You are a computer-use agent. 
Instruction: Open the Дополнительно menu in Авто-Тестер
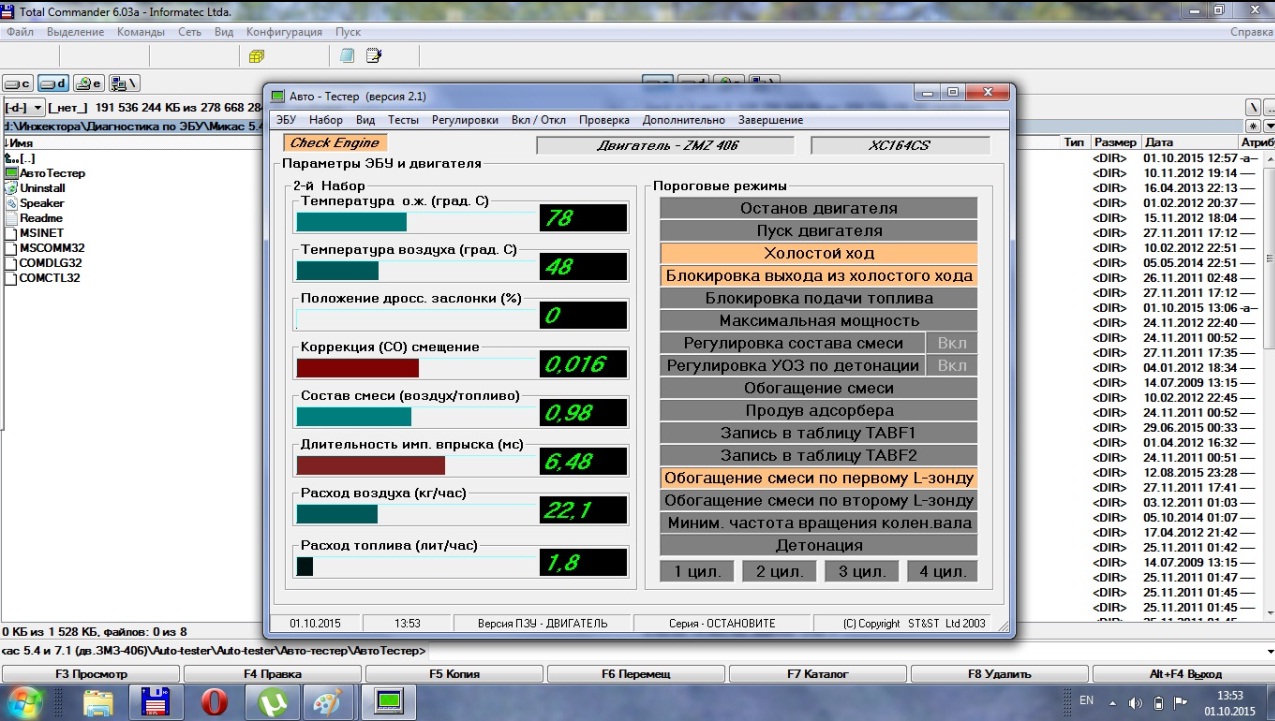(684, 120)
